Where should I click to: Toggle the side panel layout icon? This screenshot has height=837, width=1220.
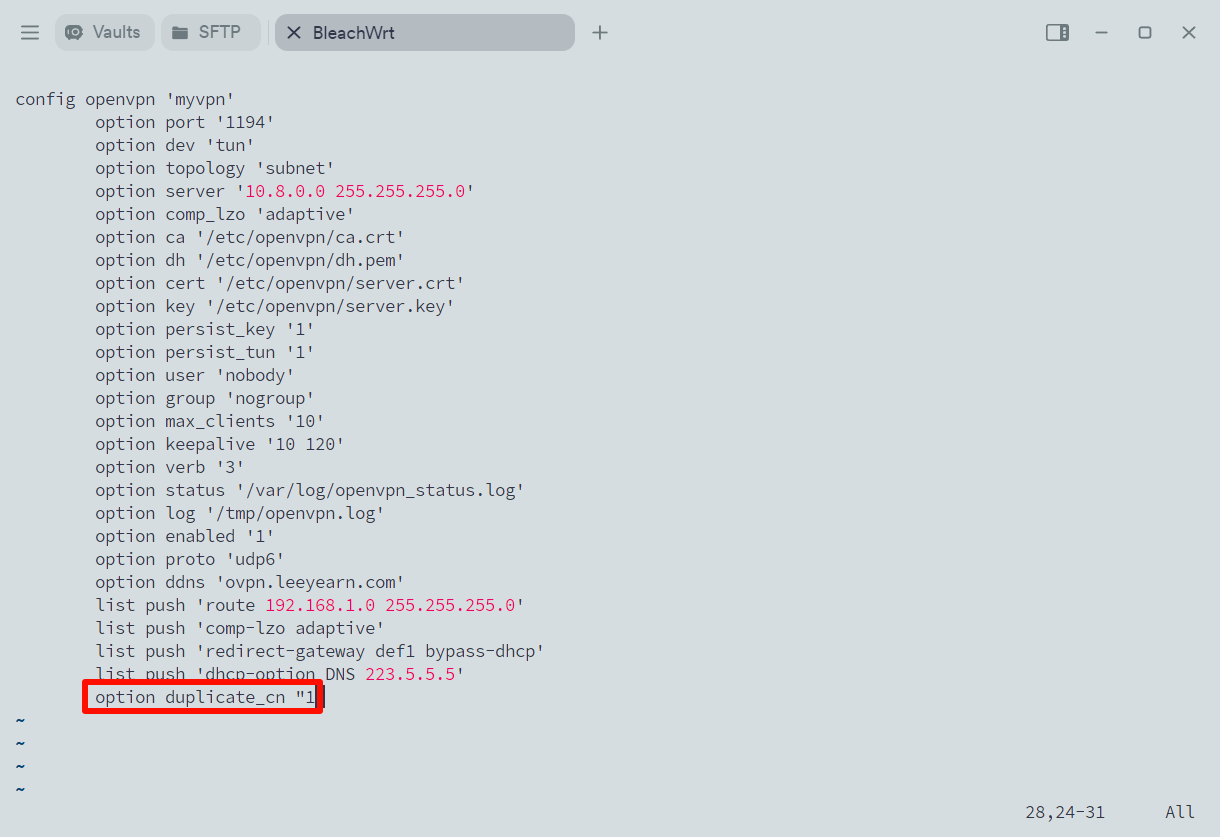(x=1057, y=33)
